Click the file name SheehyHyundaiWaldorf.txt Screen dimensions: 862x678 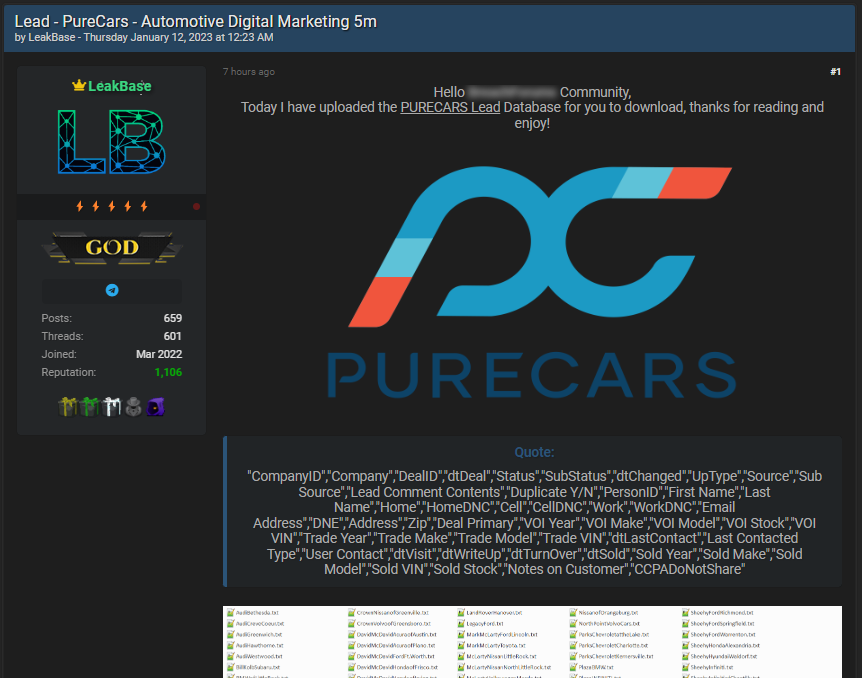point(723,656)
